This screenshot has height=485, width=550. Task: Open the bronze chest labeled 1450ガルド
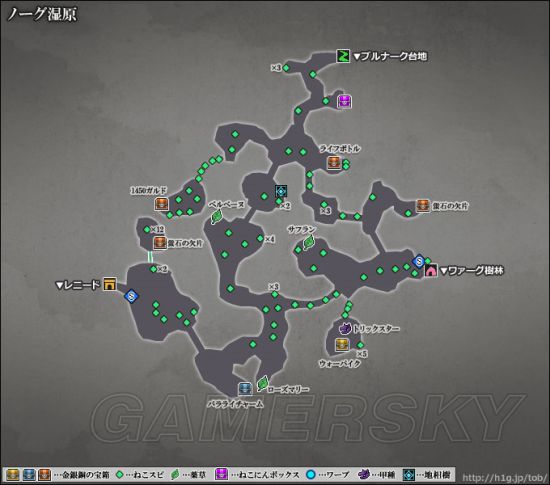[161, 204]
